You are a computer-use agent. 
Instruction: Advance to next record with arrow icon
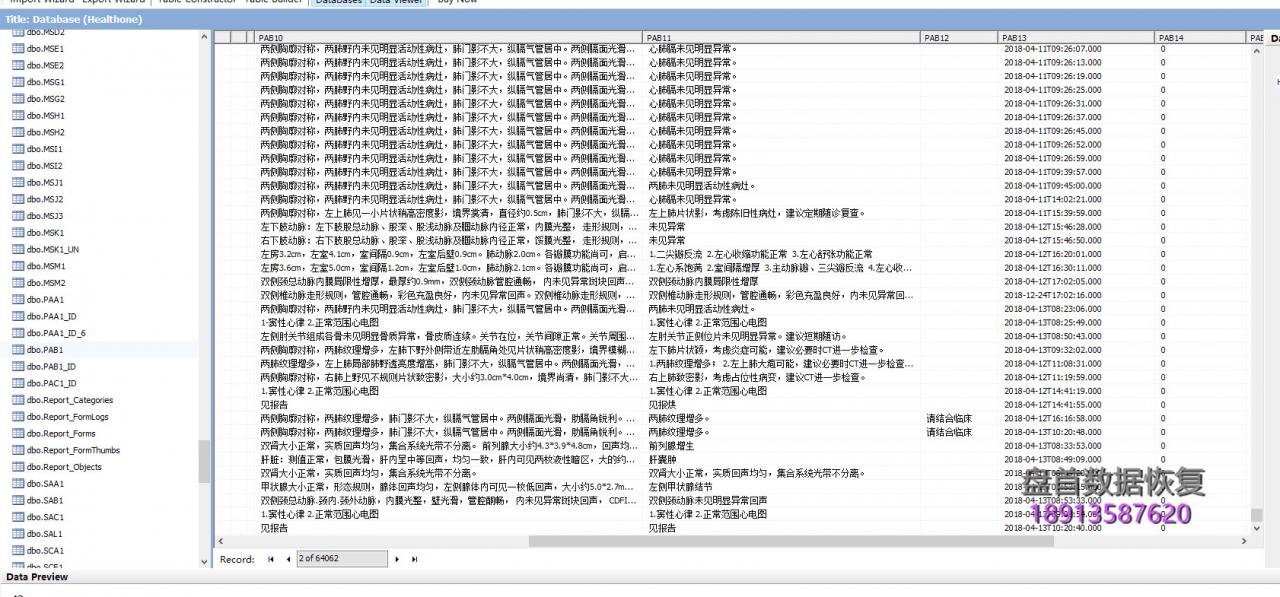397,558
